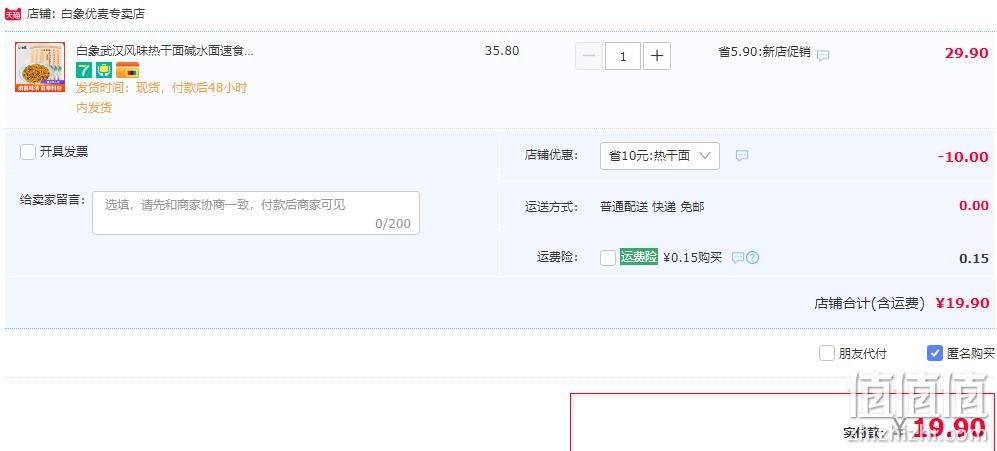
Task: Click the 发货时间 shipping time notice
Action: (x=162, y=97)
